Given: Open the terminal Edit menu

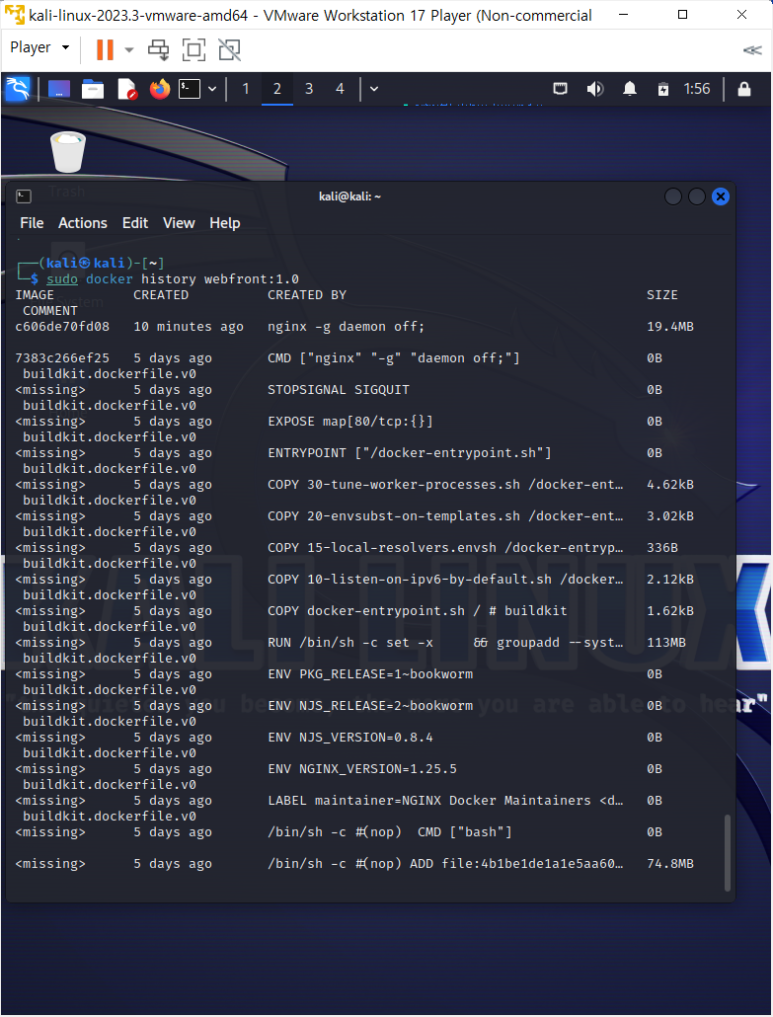Looking at the screenshot, I should pyautogui.click(x=135, y=223).
